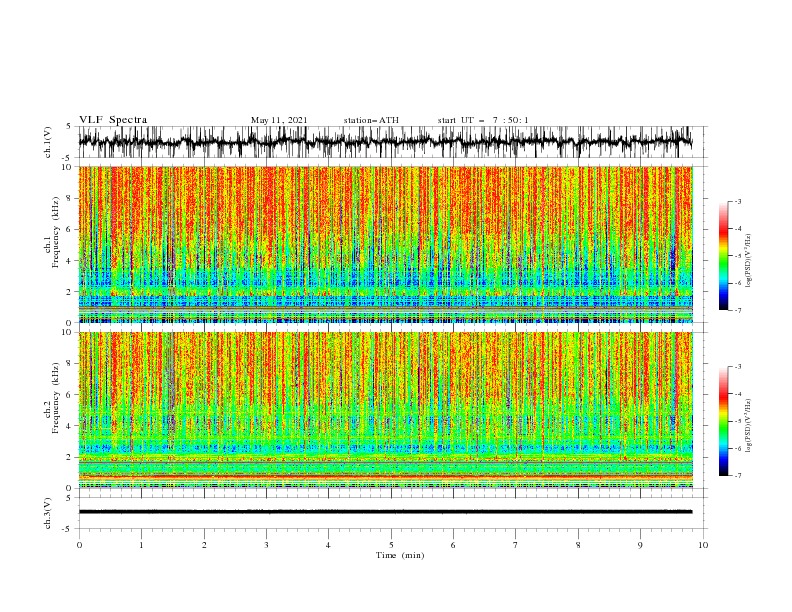792x612 pixels.
Task: Click the ch.2 Frequency (kHz) axis label
Action: (52, 398)
